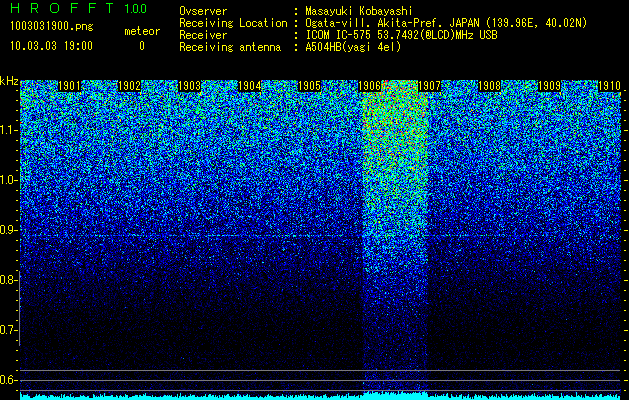
Task: Click the 1907 time marker
Action: tap(430, 86)
